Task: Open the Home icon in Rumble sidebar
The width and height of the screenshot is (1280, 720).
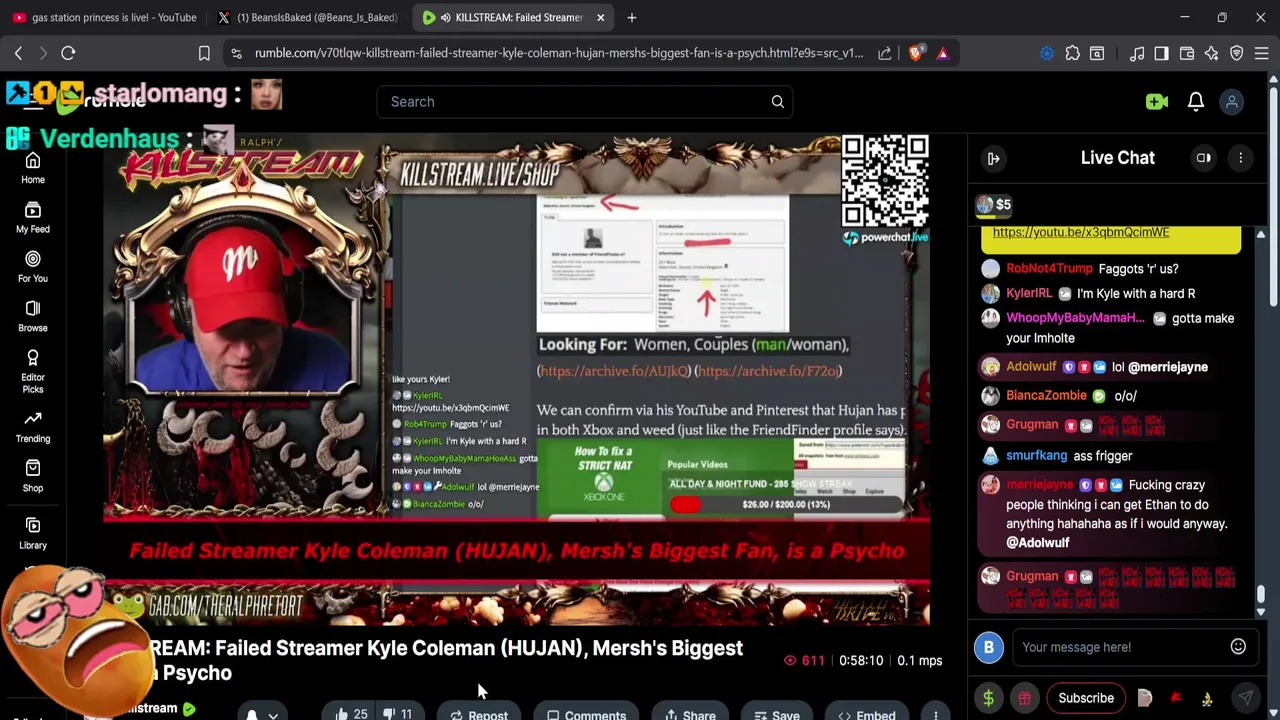Action: [33, 168]
